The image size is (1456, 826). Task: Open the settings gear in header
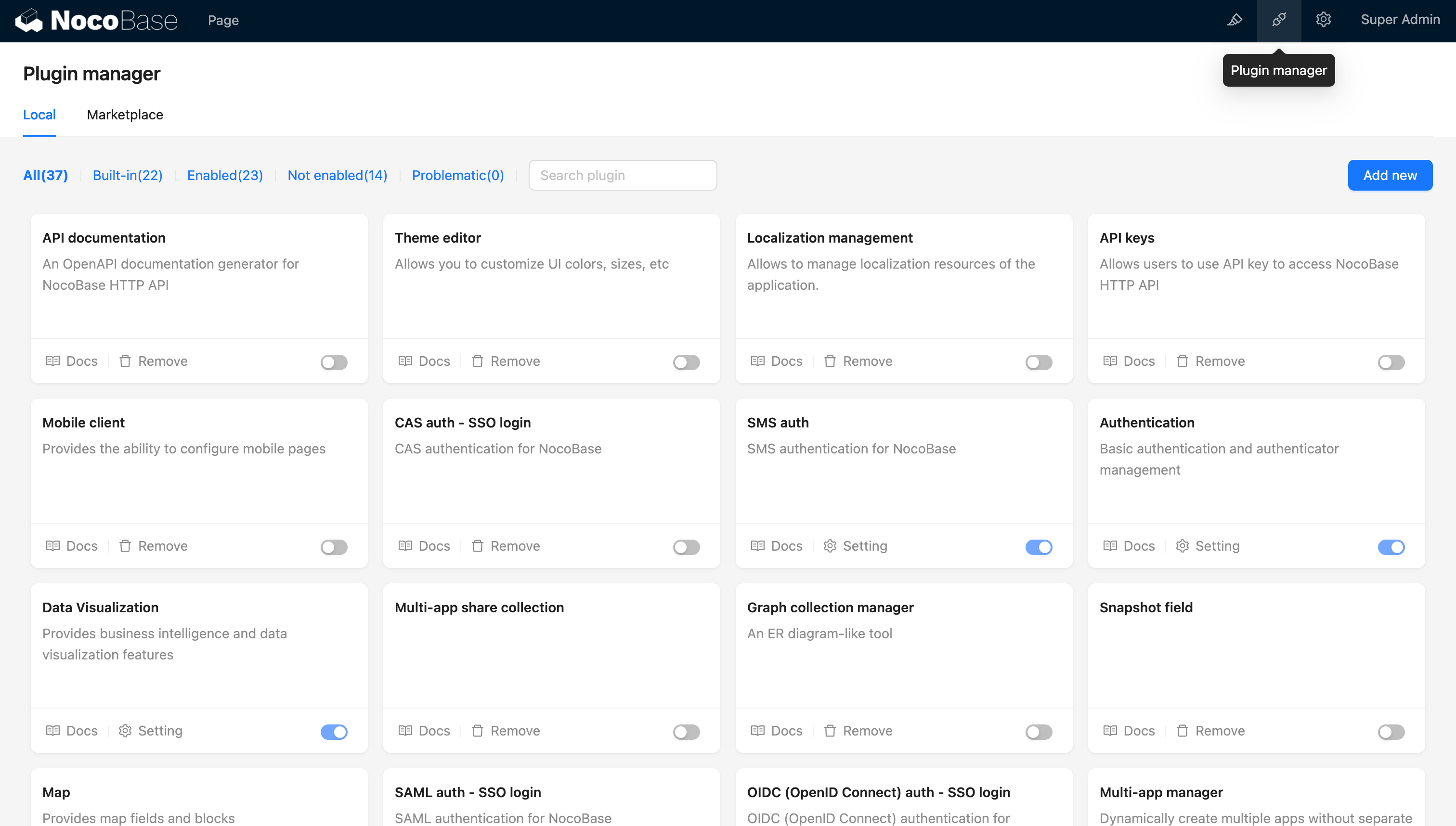click(1323, 20)
